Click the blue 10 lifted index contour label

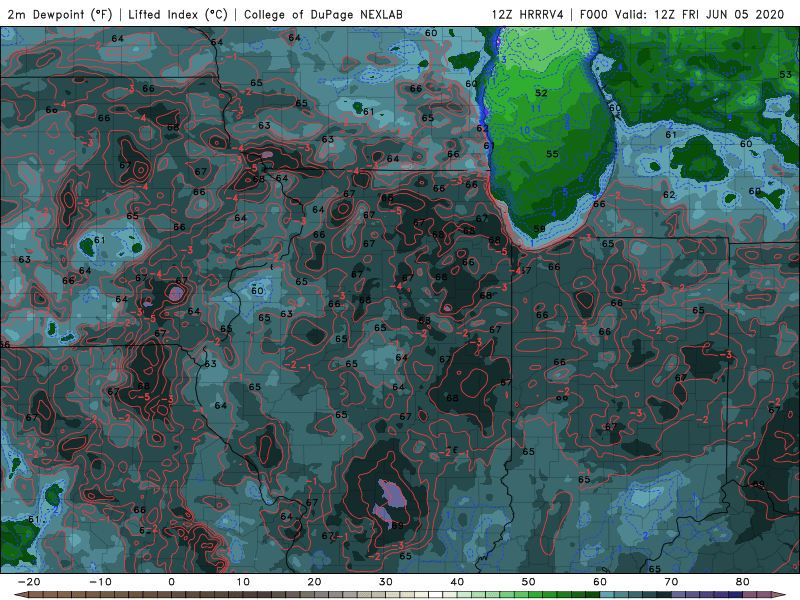click(x=524, y=130)
